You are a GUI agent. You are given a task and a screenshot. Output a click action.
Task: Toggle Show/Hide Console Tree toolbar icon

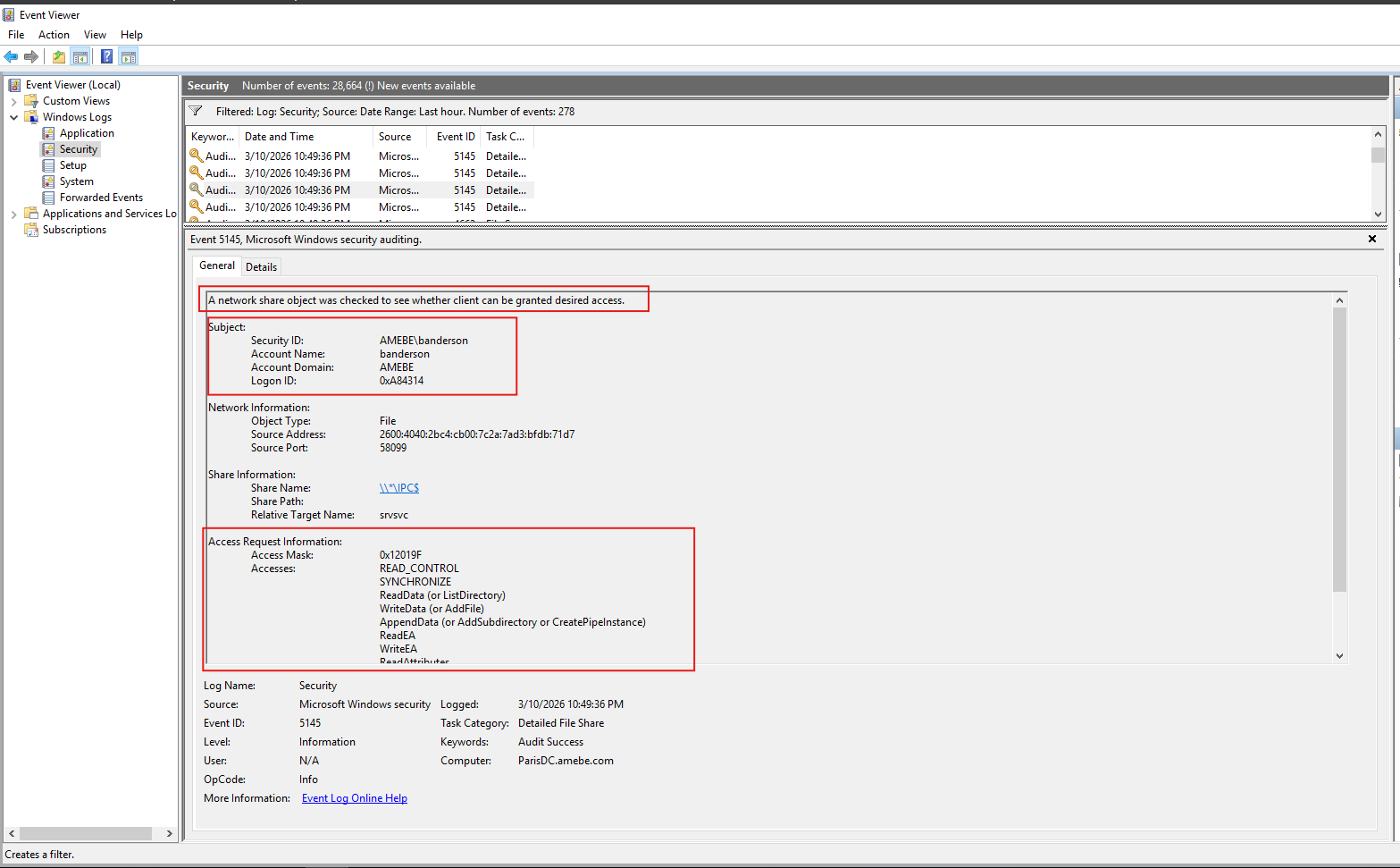point(80,57)
